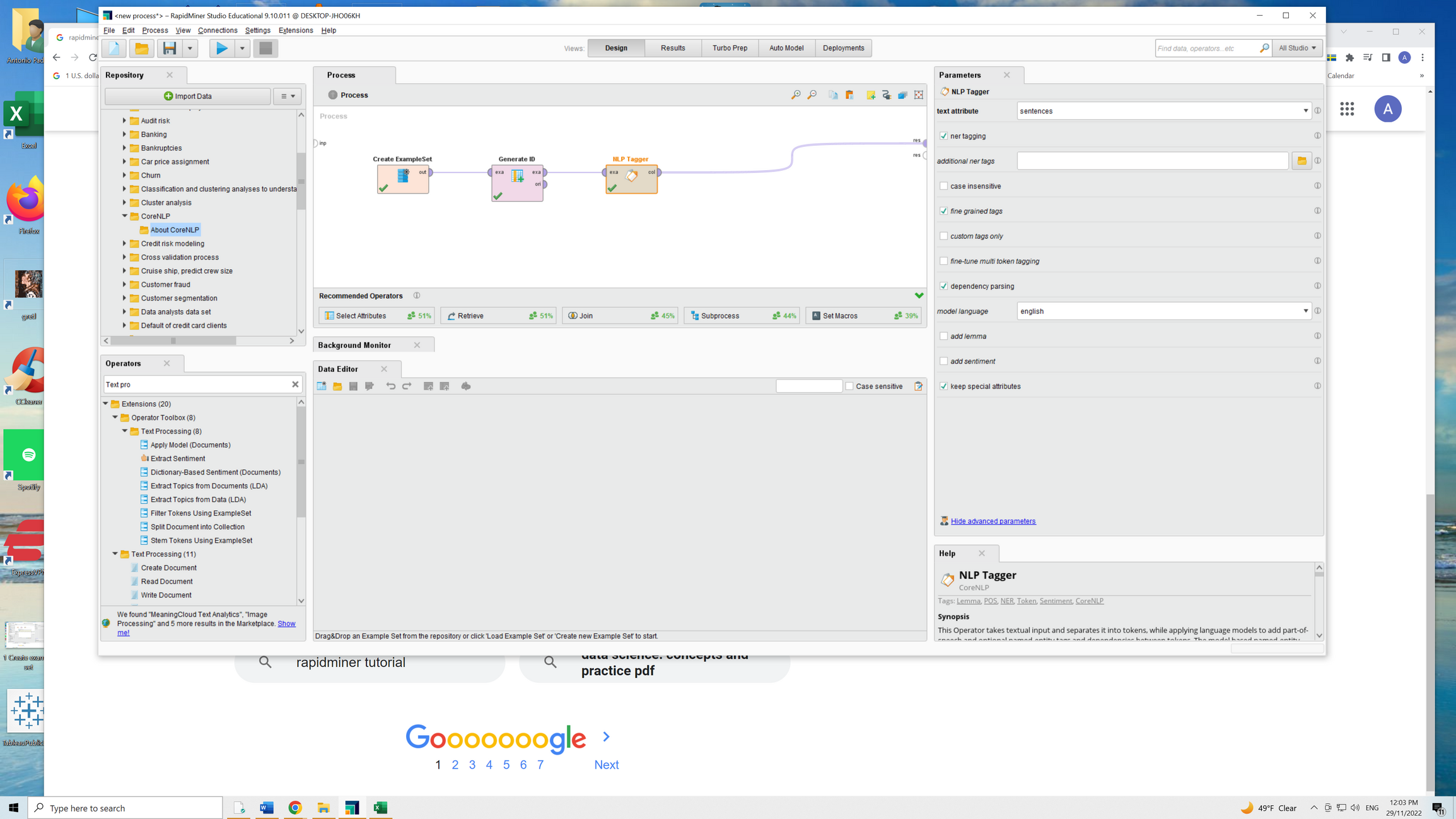This screenshot has height=819, width=1456.
Task: Click the Generate ID operator icon
Action: tap(517, 177)
